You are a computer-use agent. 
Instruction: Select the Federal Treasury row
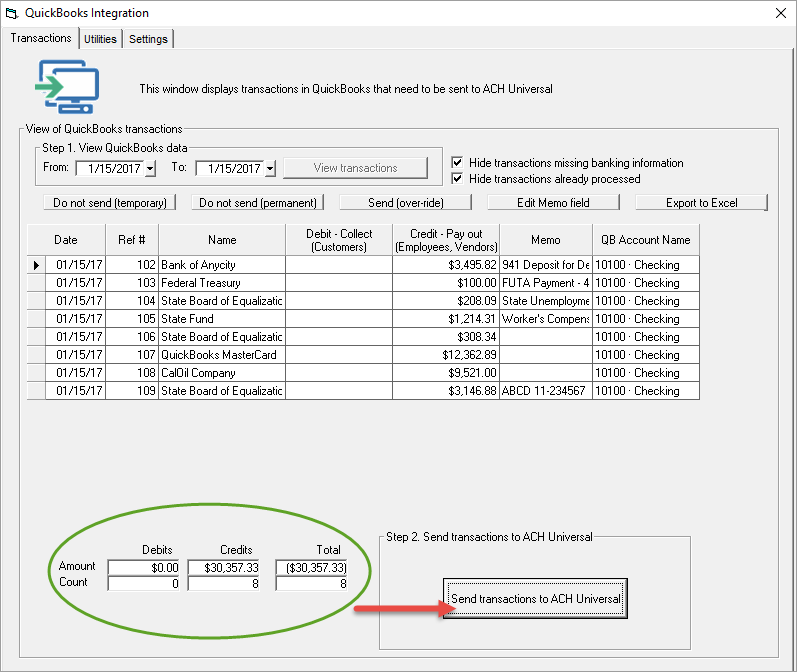363,283
